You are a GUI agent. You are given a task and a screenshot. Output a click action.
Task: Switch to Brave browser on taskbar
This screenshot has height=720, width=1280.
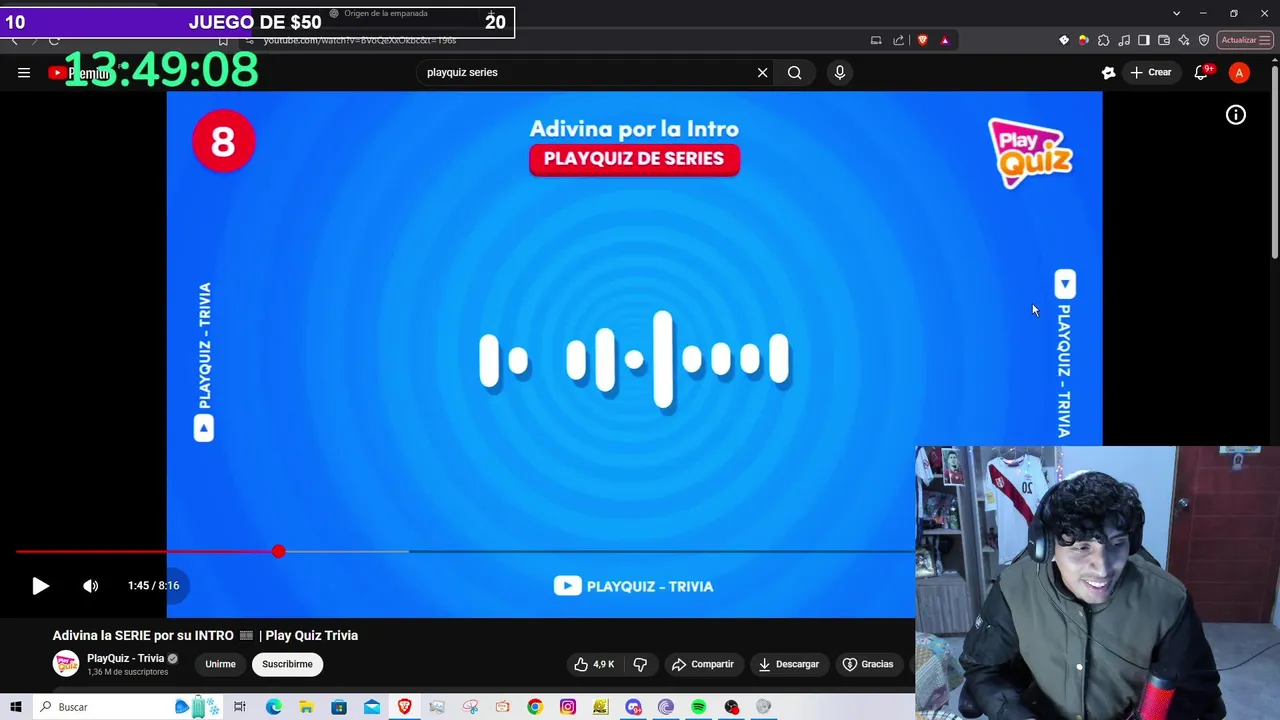click(x=404, y=707)
